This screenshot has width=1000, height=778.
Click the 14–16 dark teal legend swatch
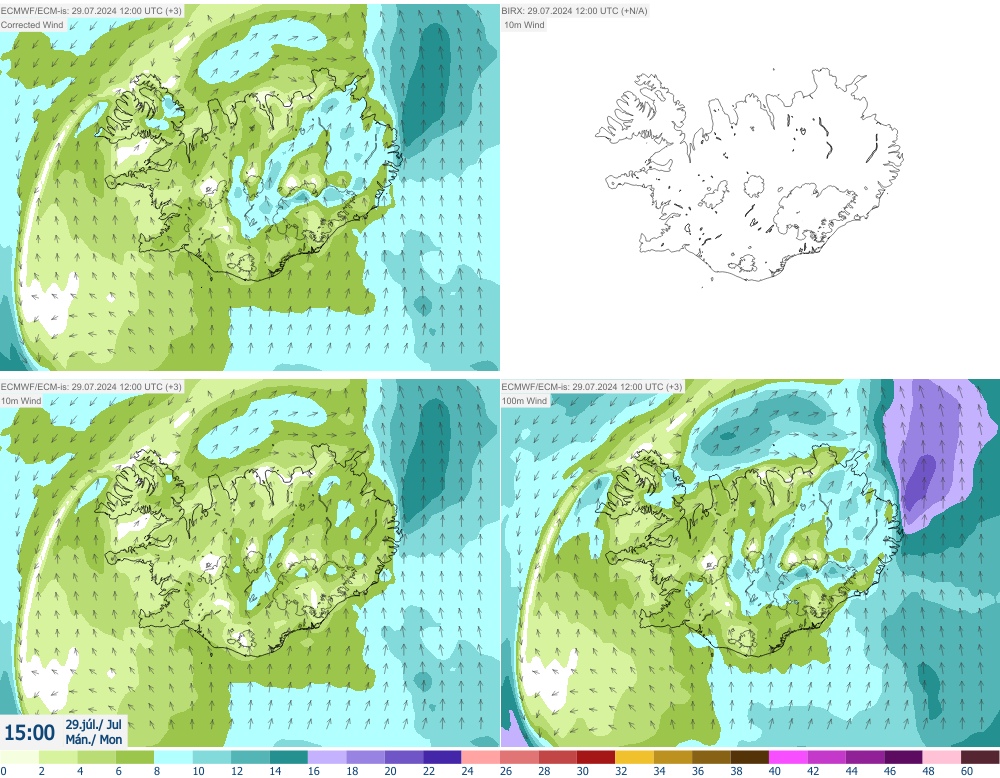[x=289, y=757]
